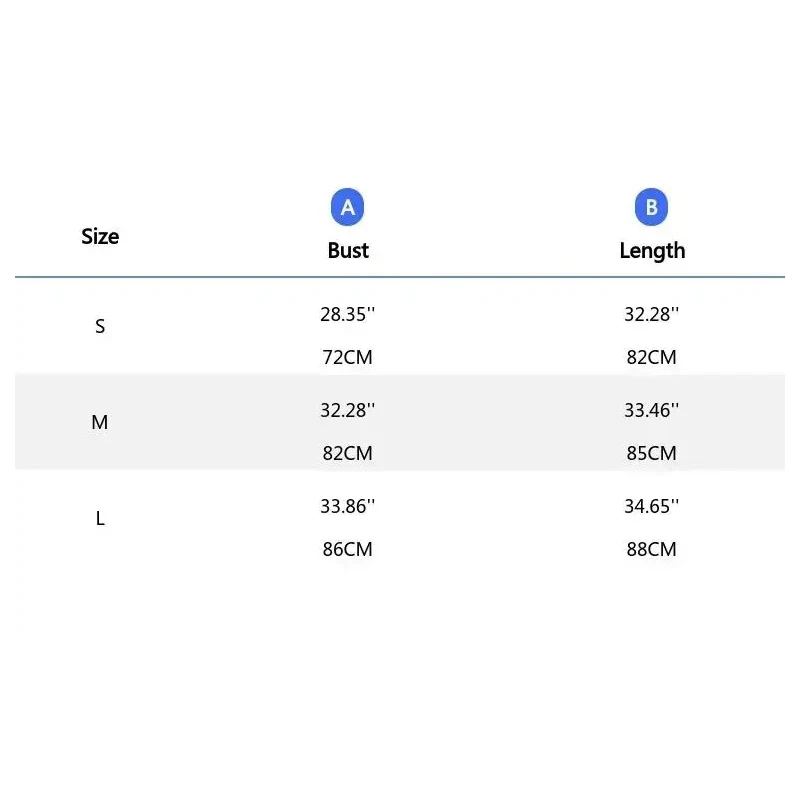Click the blue B badge icon
Viewport: 800px width, 800px height.
click(651, 207)
